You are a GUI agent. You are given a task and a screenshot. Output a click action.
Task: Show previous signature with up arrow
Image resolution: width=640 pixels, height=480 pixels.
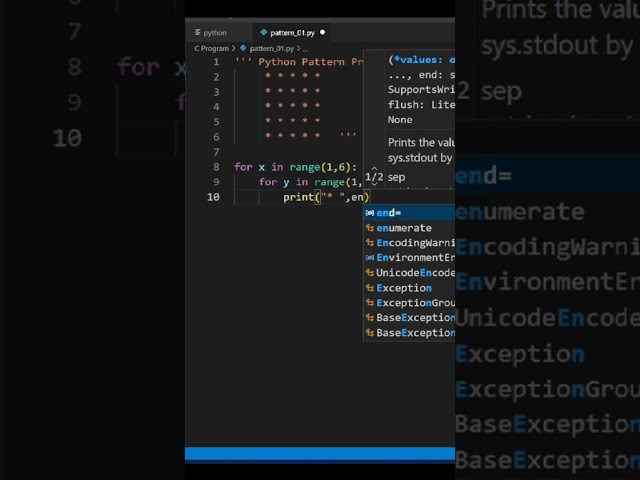pyautogui.click(x=374, y=168)
